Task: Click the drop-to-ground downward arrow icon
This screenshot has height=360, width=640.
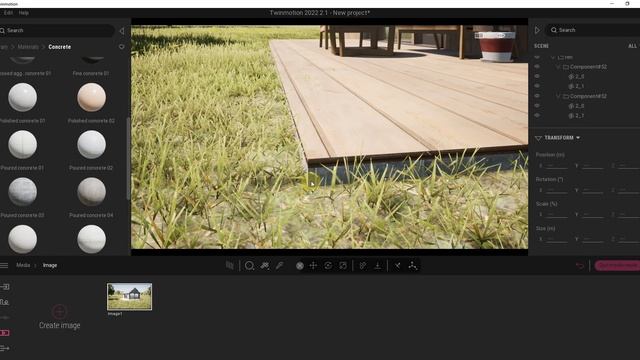Action: [x=378, y=266]
